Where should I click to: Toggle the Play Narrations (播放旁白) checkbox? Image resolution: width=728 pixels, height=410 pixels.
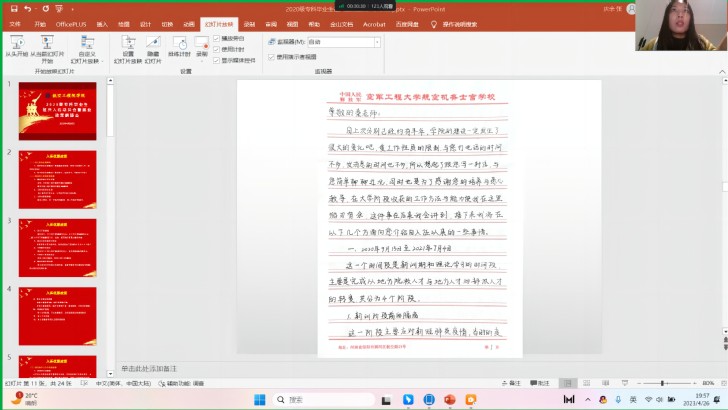217,38
